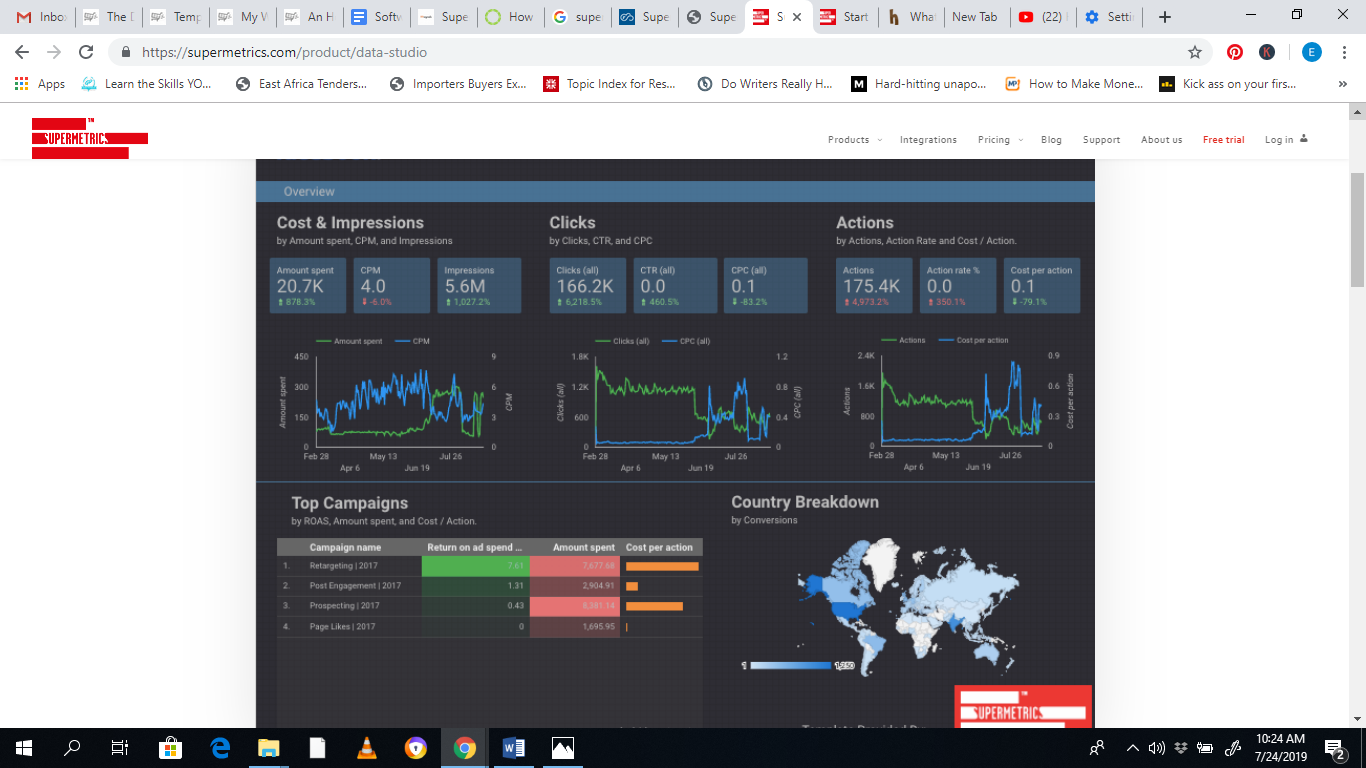The image size is (1366, 768).
Task: Click the browser forward arrow
Action: point(54,52)
